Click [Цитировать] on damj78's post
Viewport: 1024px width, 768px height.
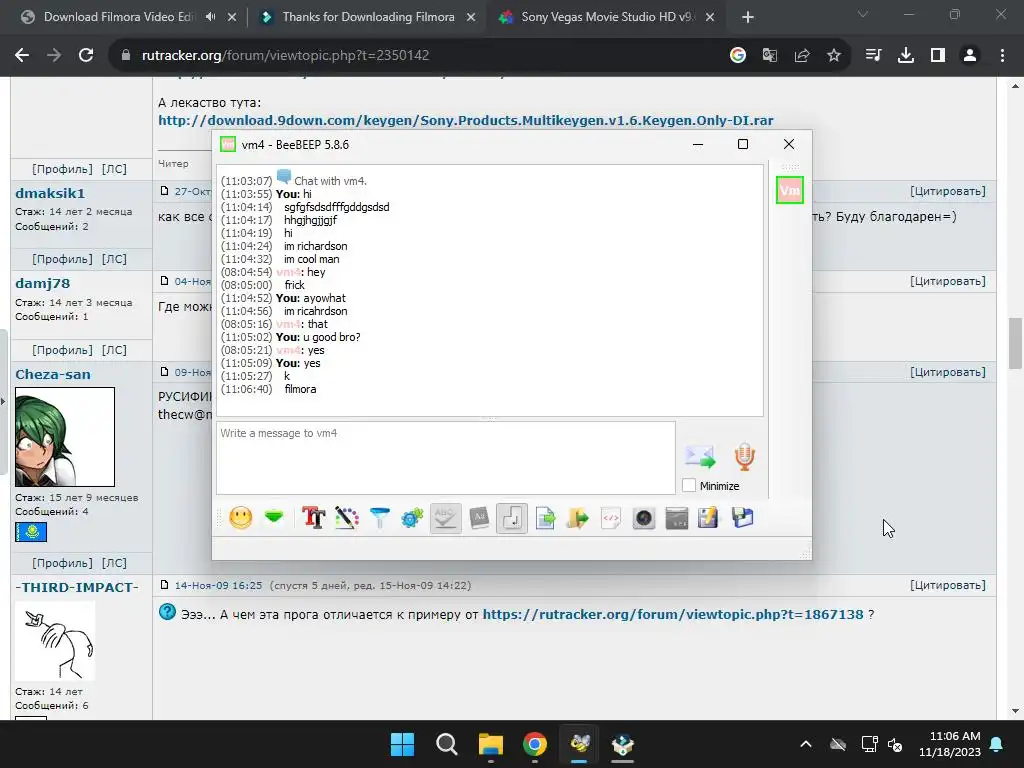948,281
